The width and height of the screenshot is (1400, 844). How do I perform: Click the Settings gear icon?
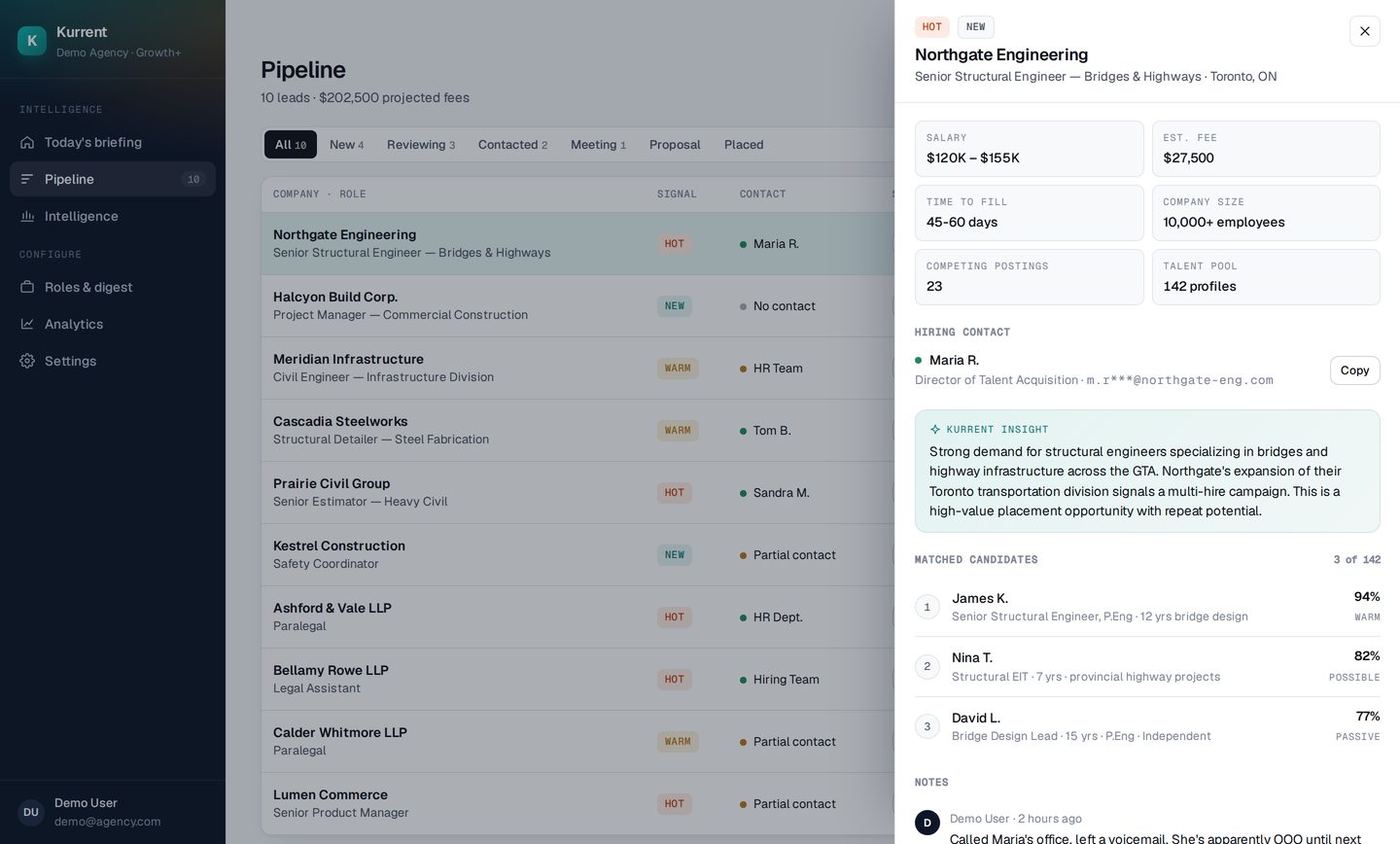click(x=27, y=361)
